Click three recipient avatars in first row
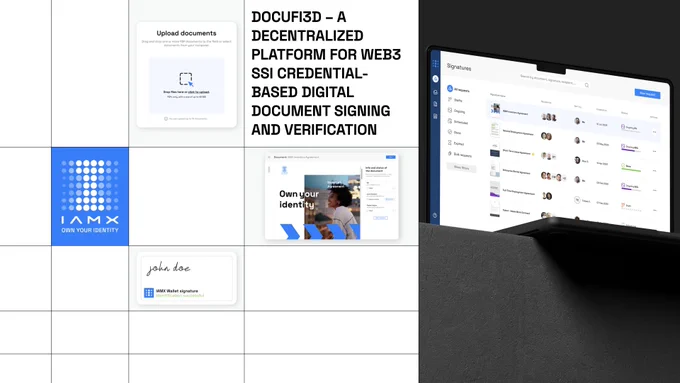This screenshot has height=383, width=680. [549, 117]
